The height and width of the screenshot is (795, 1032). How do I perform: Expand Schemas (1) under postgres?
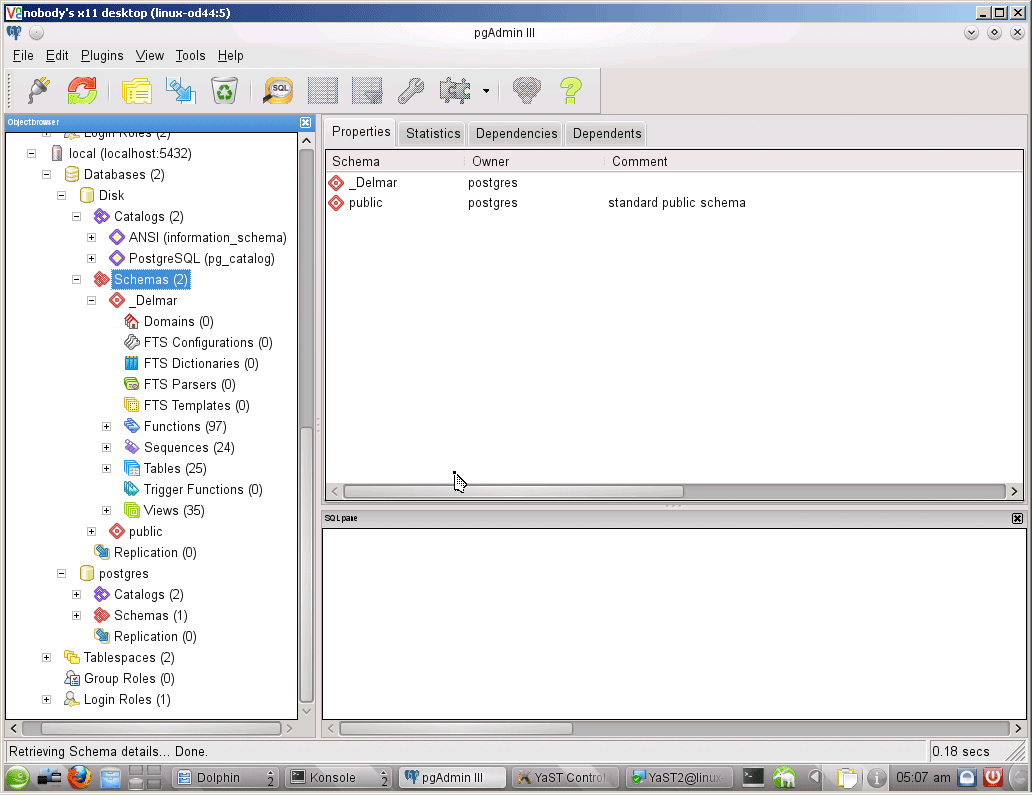click(x=76, y=615)
